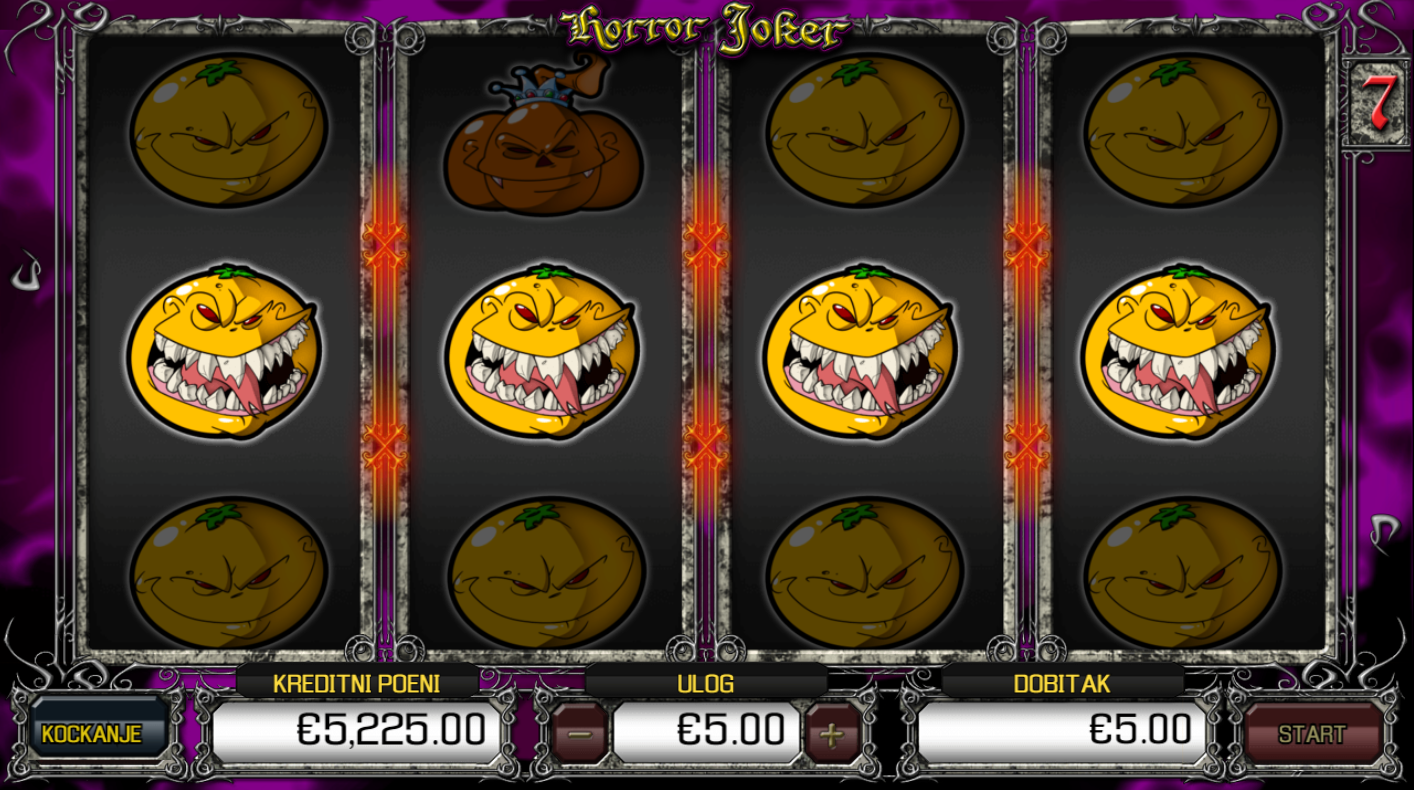This screenshot has width=1414, height=790.
Task: Click the fanged orange on the fourth reel
Action: click(1177, 352)
